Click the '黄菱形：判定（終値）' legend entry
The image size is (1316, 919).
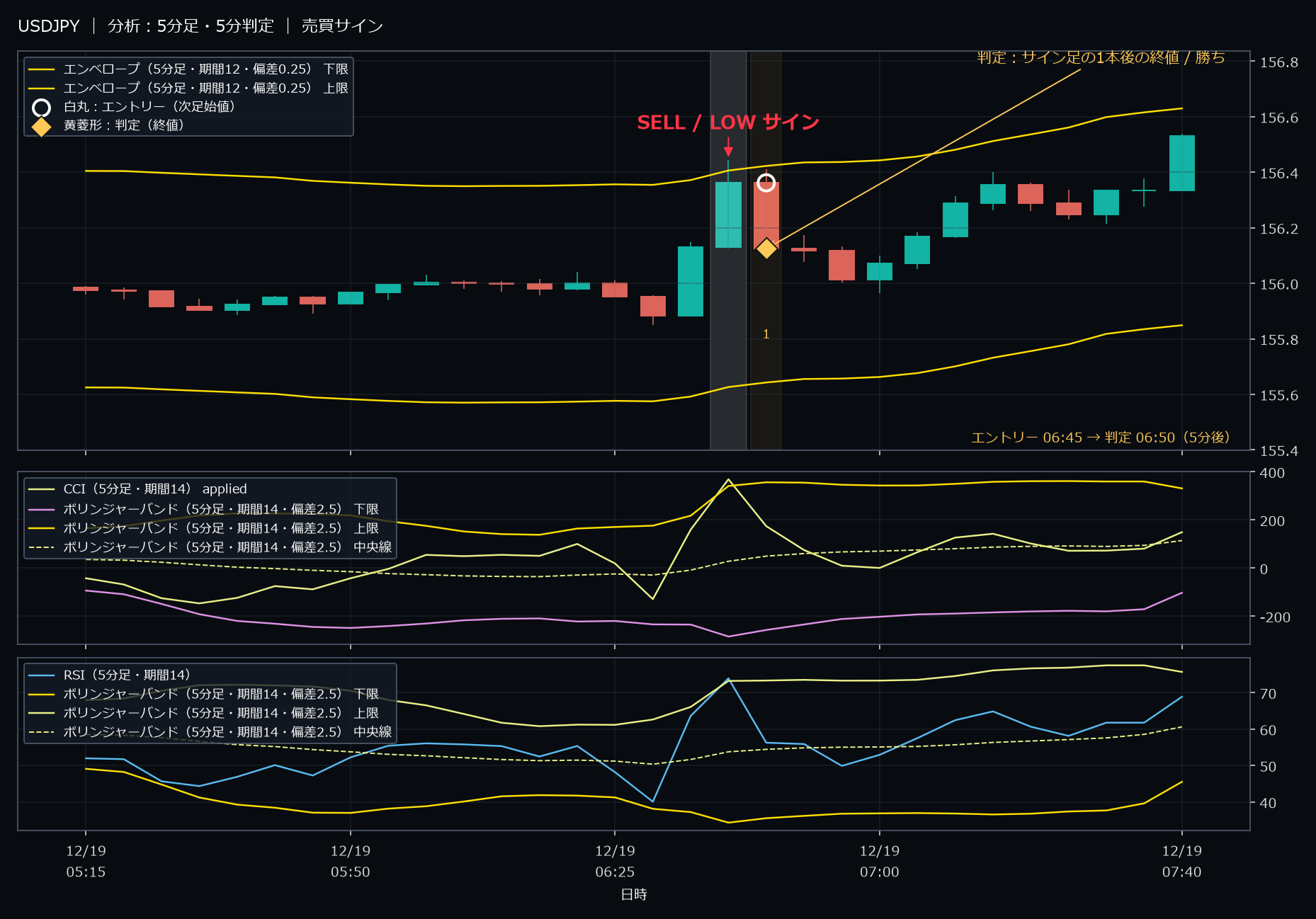[x=108, y=125]
